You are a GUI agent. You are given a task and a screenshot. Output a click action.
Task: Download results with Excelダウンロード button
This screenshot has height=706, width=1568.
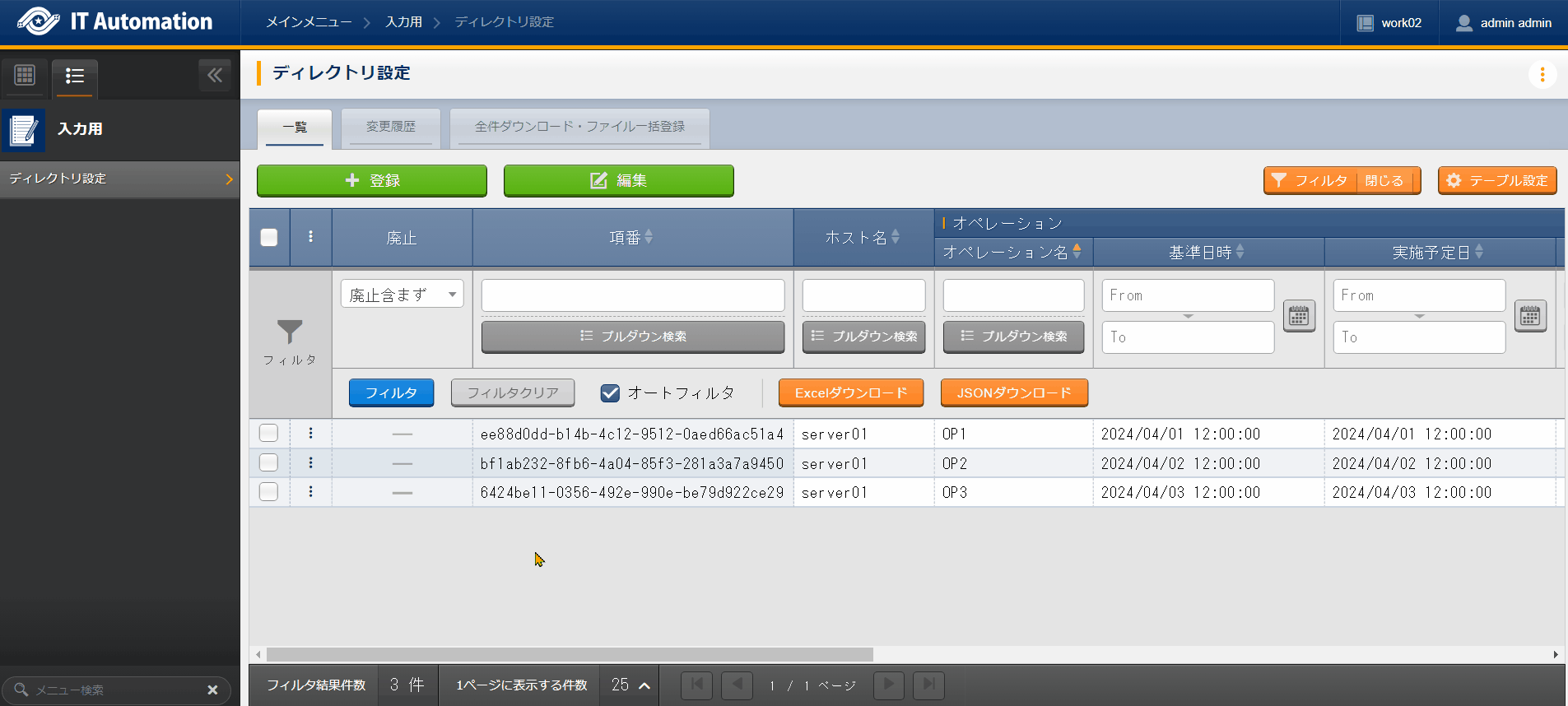(850, 393)
